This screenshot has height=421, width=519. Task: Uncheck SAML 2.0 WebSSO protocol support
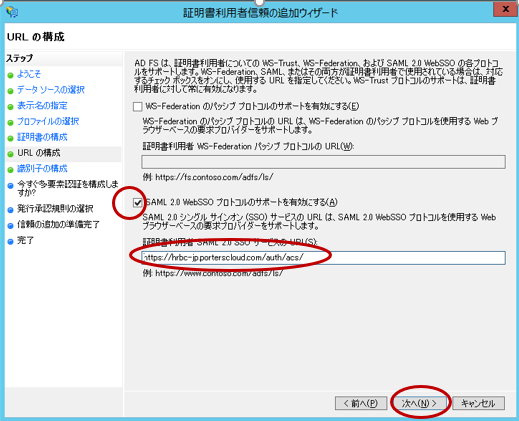pos(137,202)
